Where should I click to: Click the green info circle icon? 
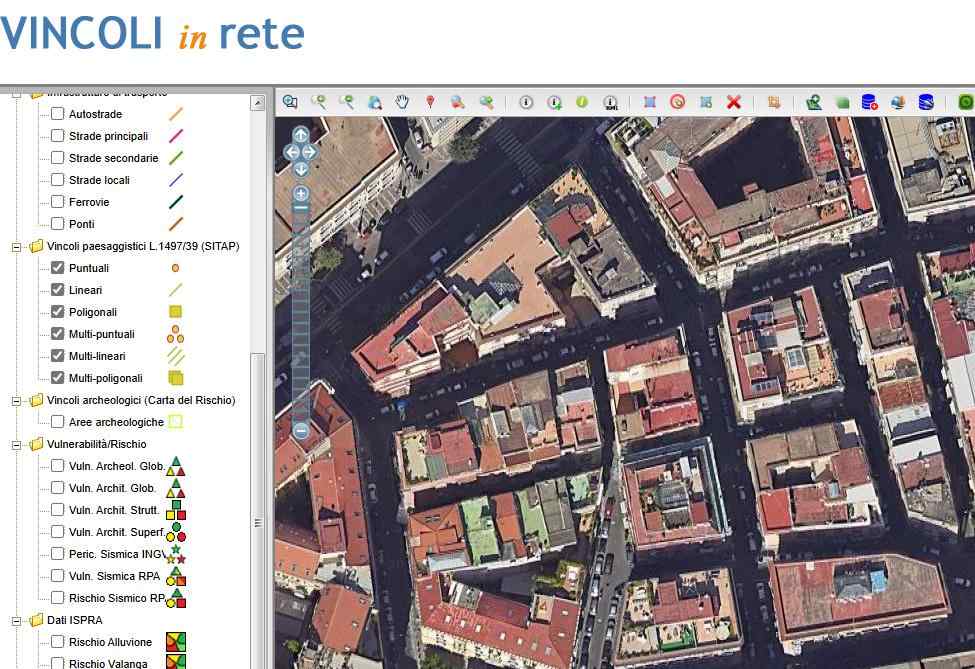[x=581, y=102]
